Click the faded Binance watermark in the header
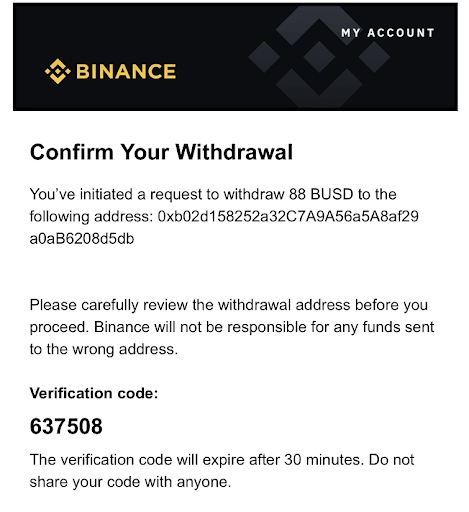The height and width of the screenshot is (512, 469). point(319,57)
